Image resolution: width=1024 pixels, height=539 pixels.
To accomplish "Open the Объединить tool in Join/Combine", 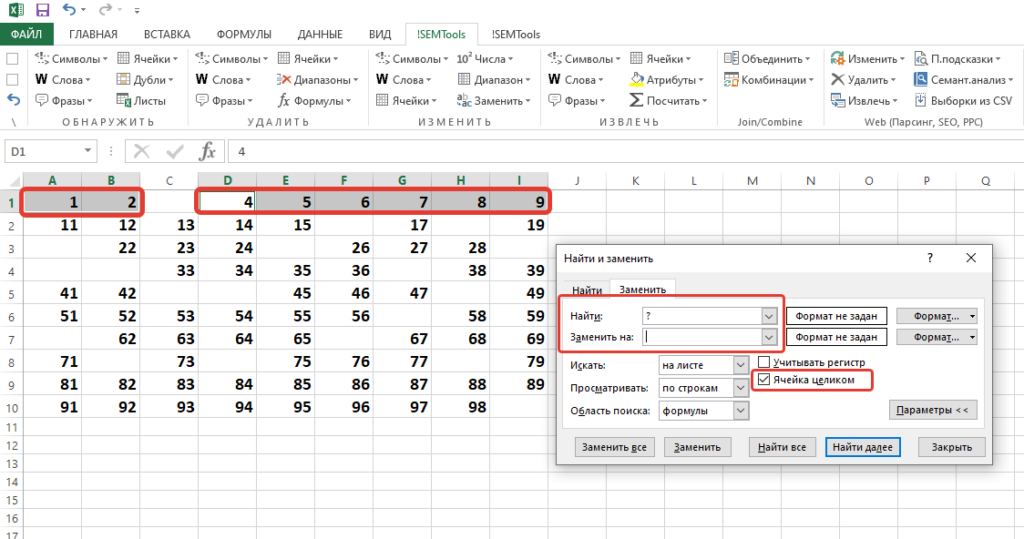I will click(768, 59).
